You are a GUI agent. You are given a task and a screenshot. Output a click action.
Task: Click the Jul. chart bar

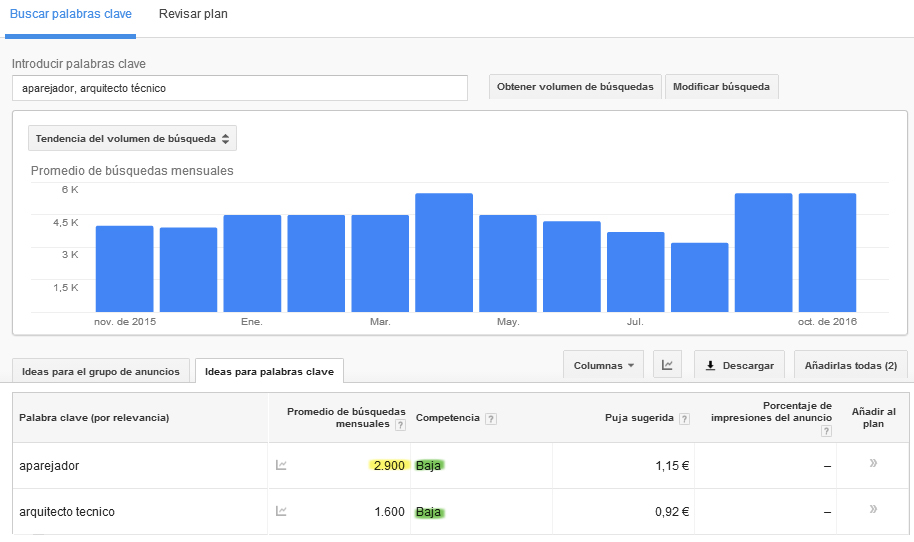coord(635,272)
